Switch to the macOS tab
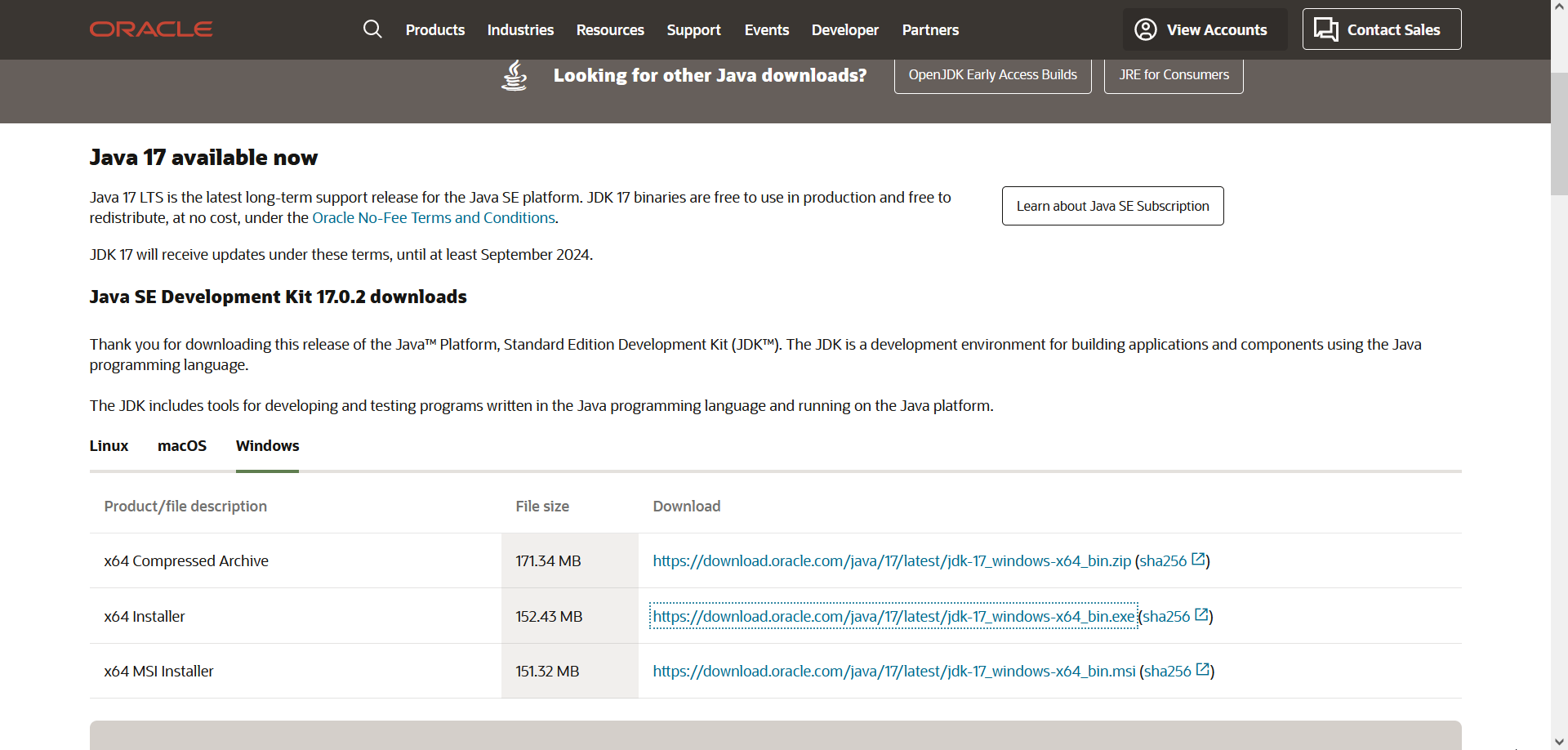Viewport: 1568px width, 750px height. click(182, 446)
